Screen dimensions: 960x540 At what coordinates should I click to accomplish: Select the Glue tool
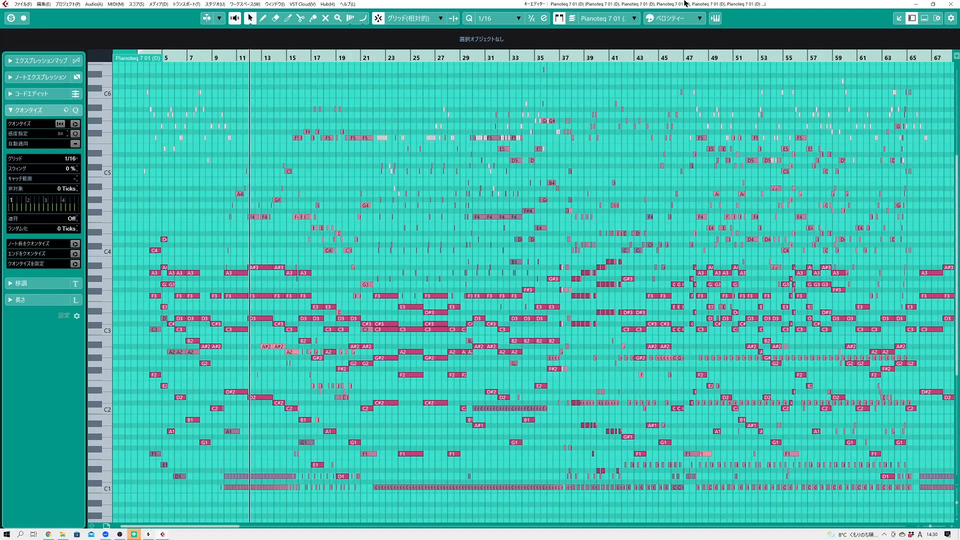point(313,18)
